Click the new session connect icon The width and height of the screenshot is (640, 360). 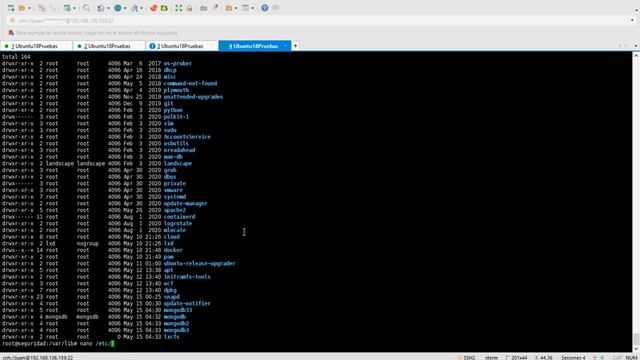[x=11, y=8]
